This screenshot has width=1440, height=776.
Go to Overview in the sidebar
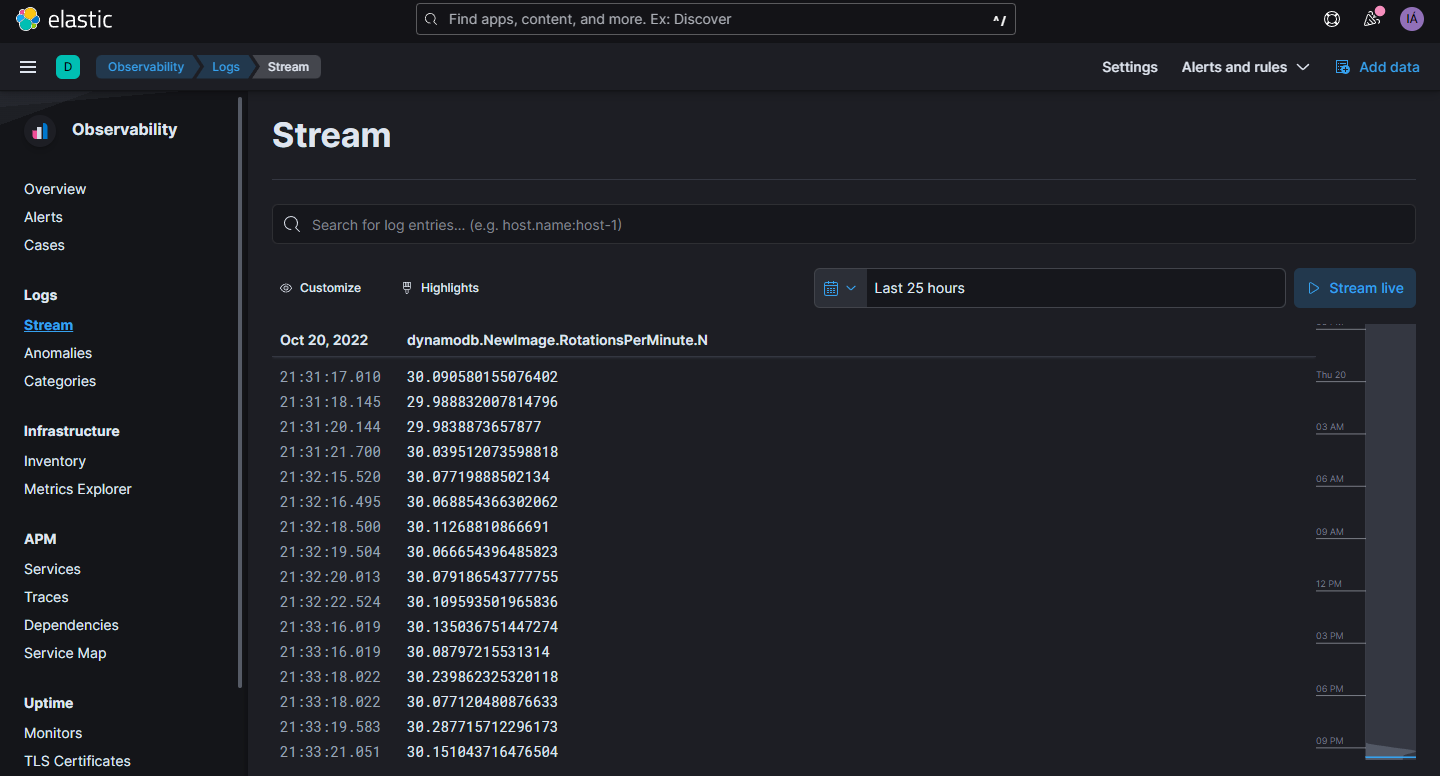55,189
